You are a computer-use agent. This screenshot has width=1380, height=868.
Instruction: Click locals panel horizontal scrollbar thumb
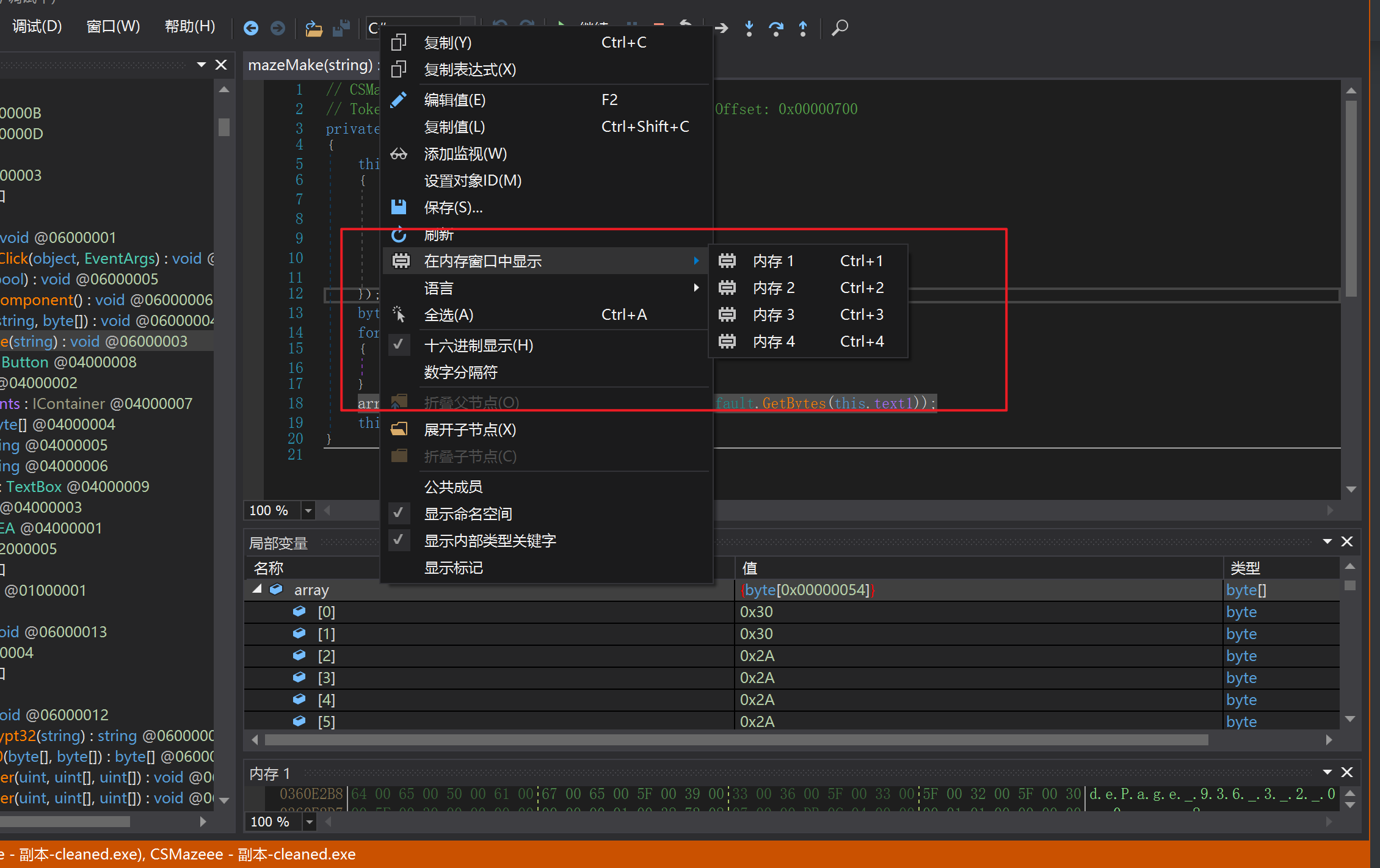click(736, 740)
